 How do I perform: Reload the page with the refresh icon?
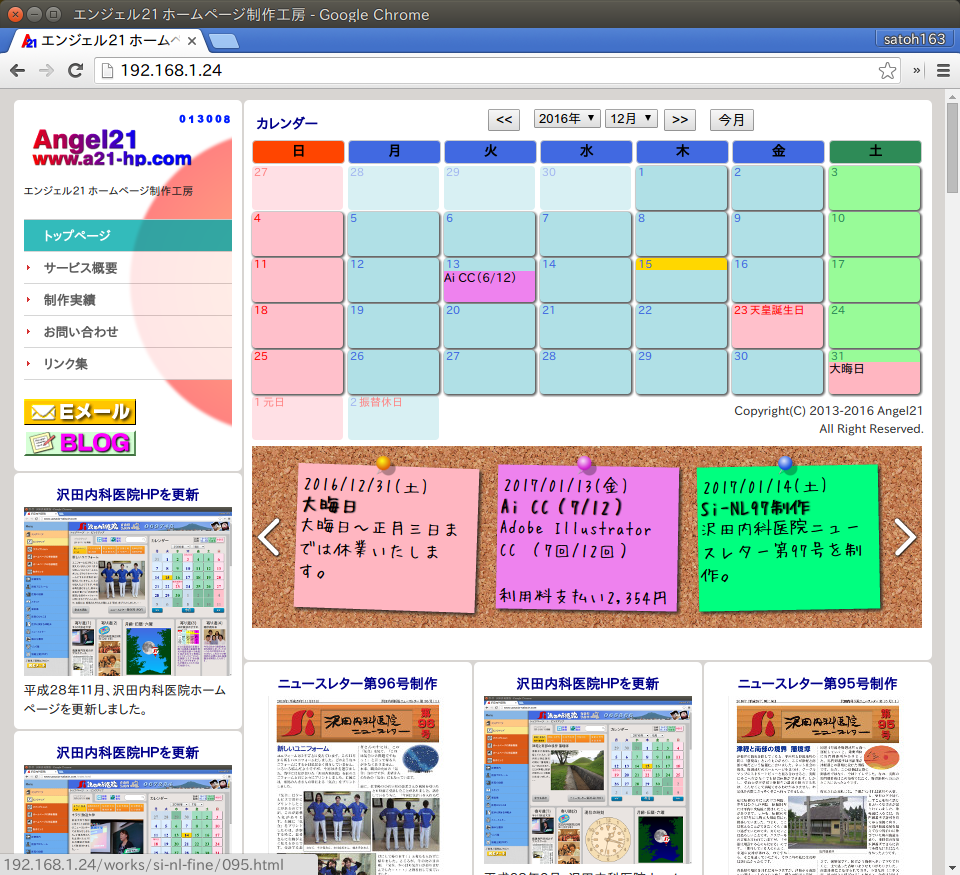(x=75, y=70)
